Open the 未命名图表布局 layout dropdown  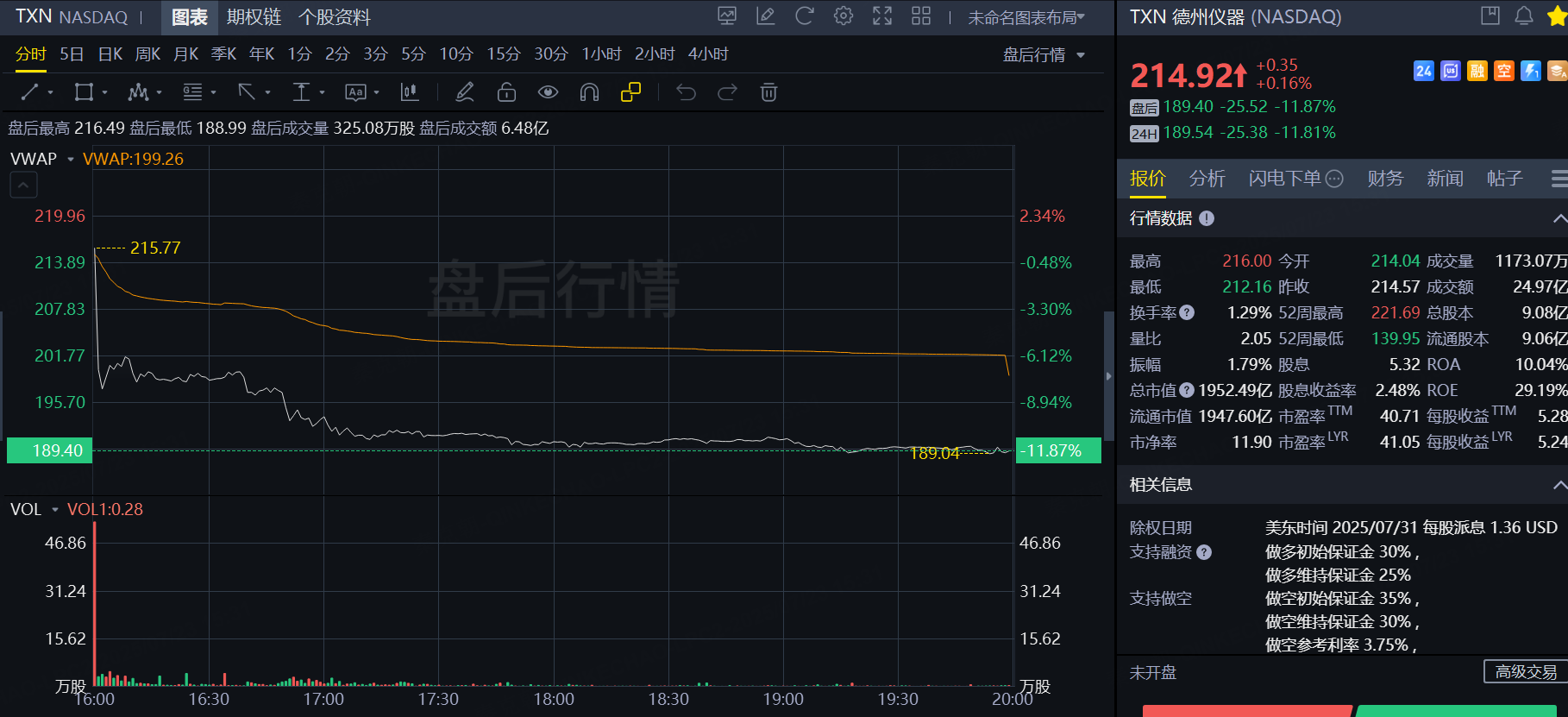click(1026, 17)
